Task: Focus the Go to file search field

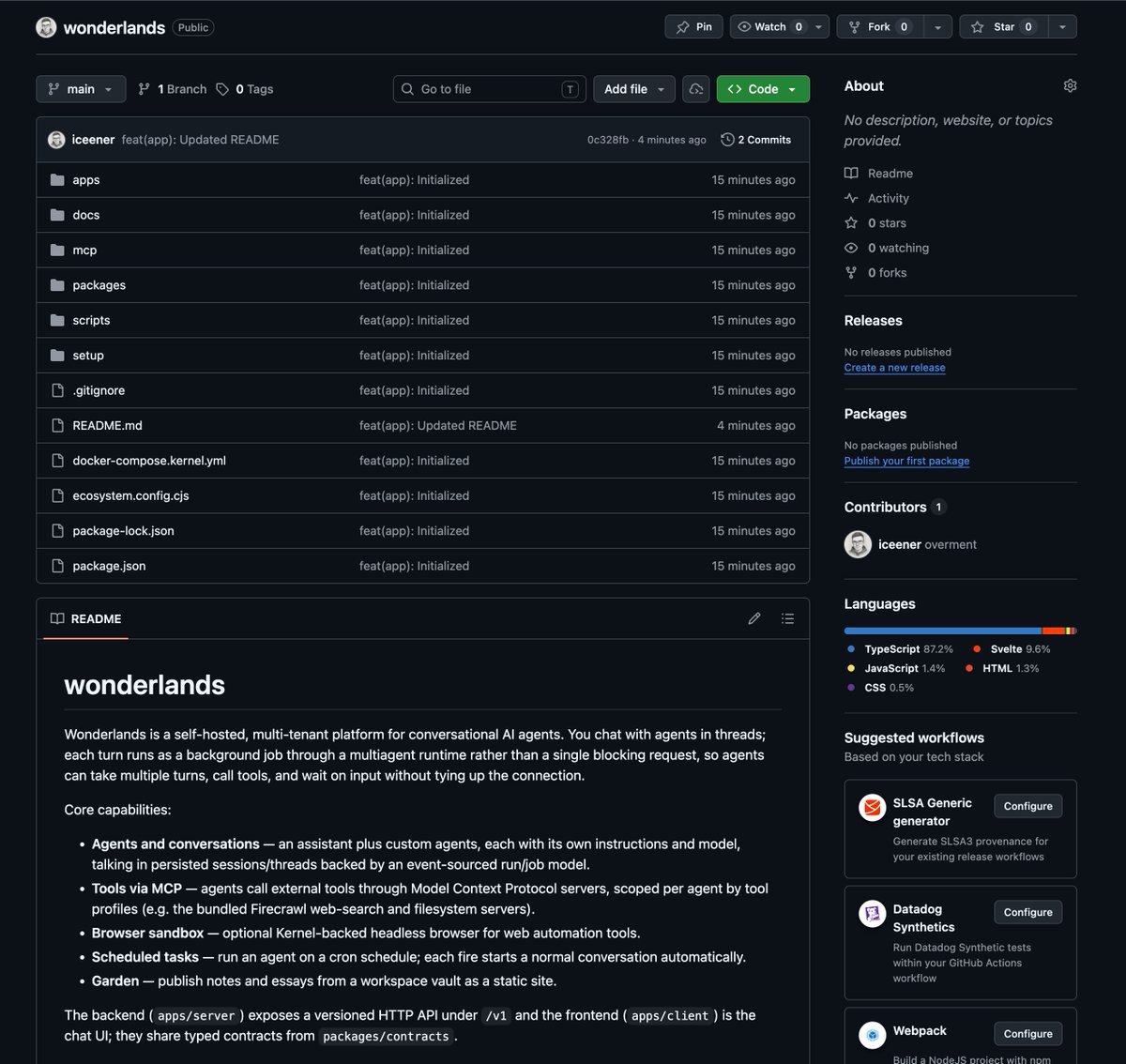Action: click(x=490, y=89)
